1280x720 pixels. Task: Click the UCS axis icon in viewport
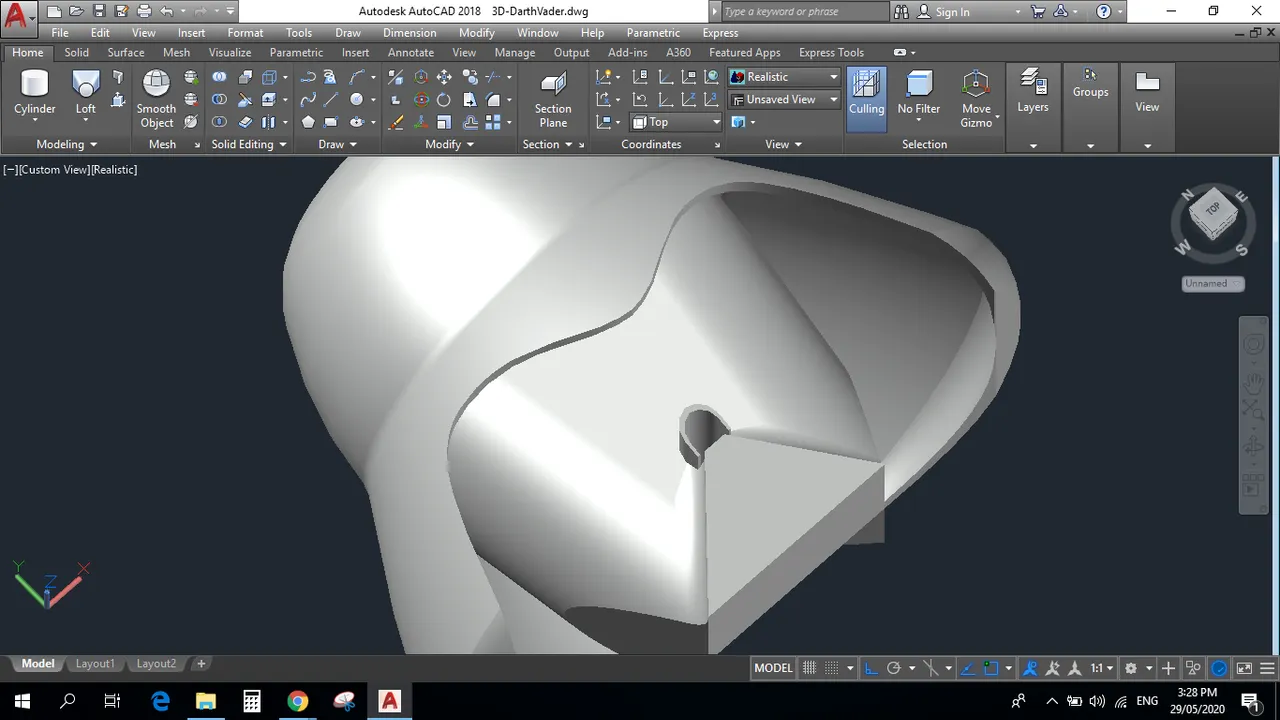[52, 585]
